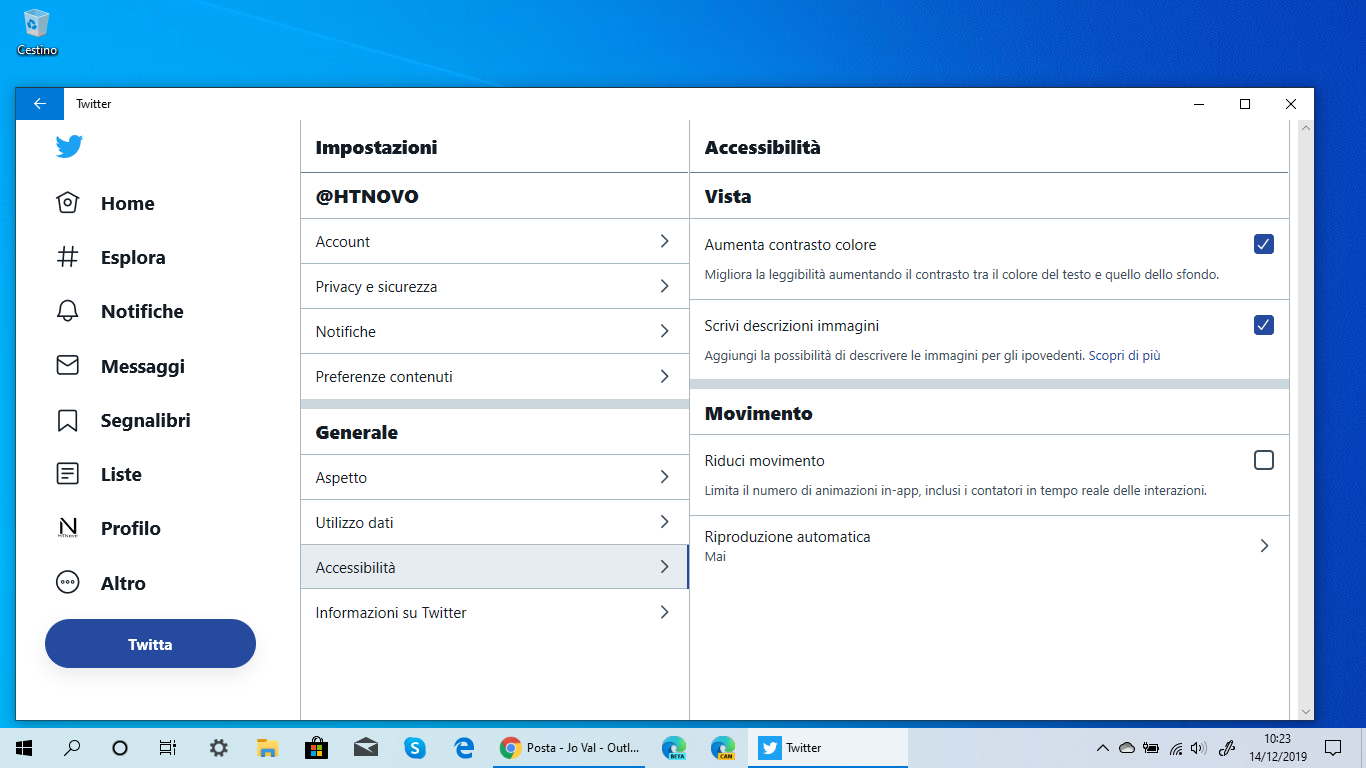Viewport: 1366px width, 768px height.
Task: Open the Edge Beta taskbar icon
Action: pyautogui.click(x=674, y=747)
